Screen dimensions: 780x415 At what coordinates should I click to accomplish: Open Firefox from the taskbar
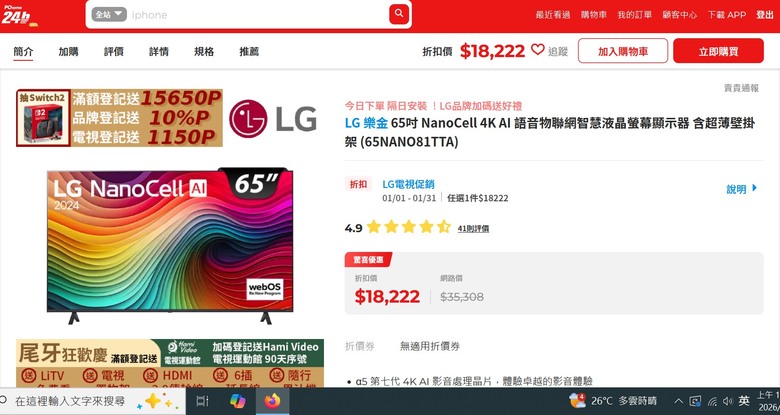pos(272,401)
